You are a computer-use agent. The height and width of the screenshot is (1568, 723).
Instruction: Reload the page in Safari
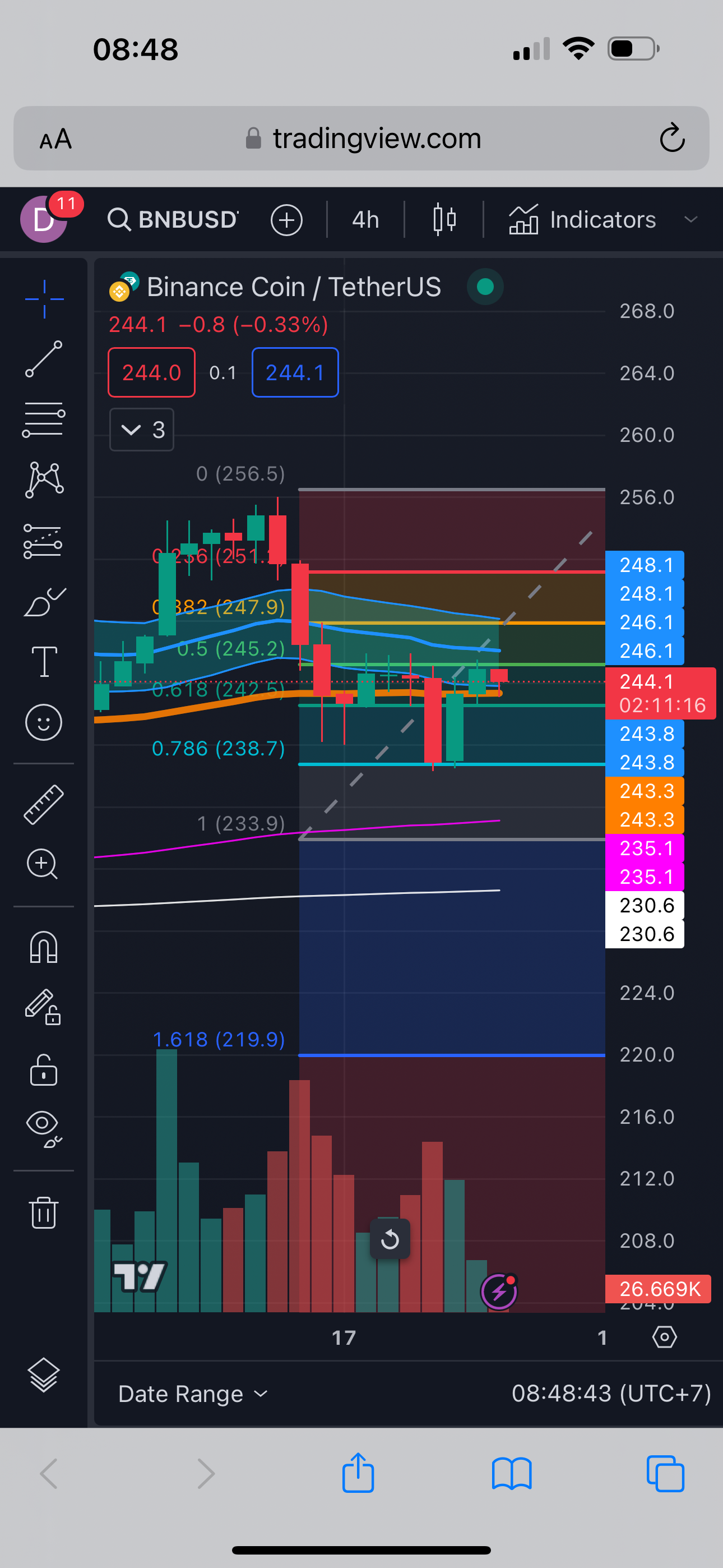(x=673, y=137)
